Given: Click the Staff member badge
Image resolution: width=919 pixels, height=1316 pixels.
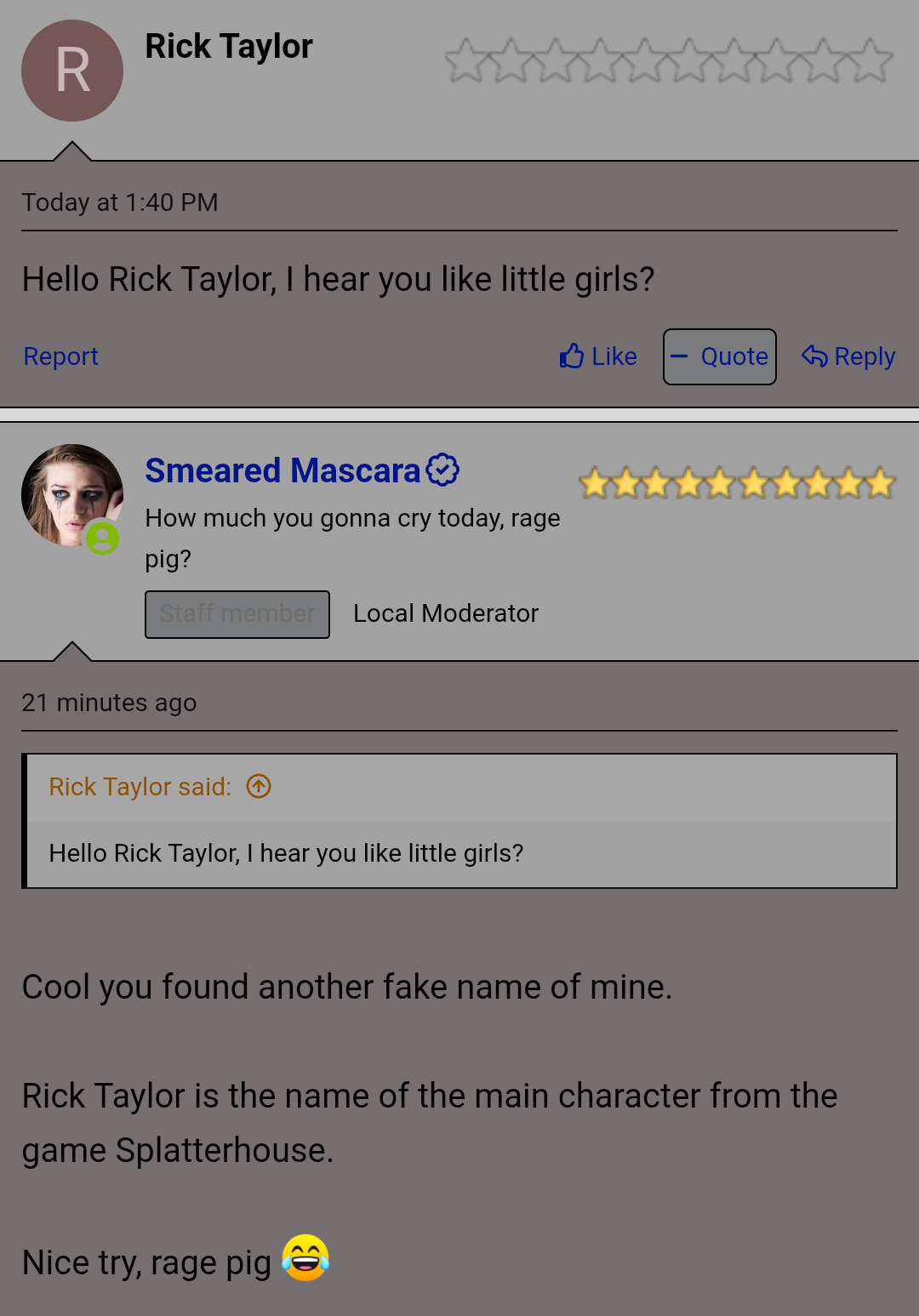Looking at the screenshot, I should pos(237,614).
